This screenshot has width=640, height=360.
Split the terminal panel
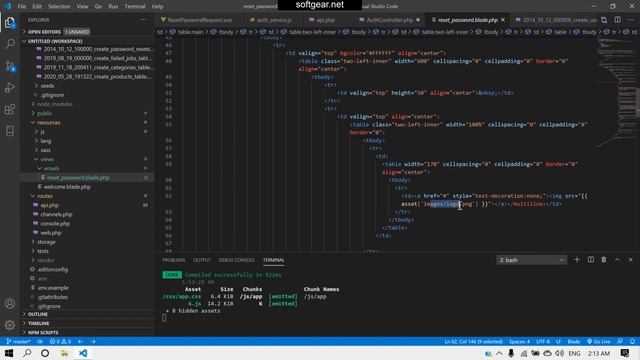point(591,260)
